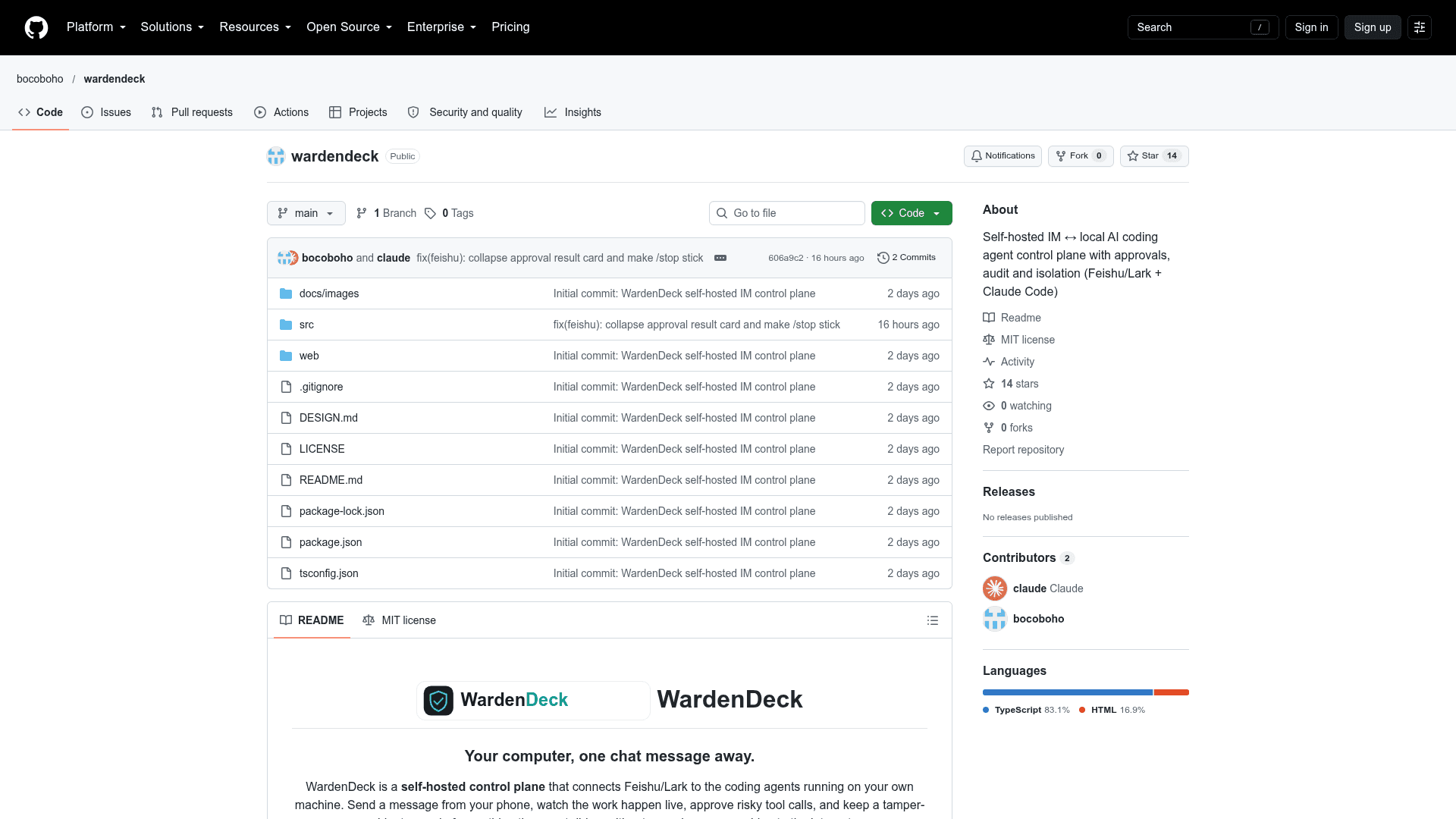Viewport: 1456px width, 819px height.
Task: Fork the repository with the Fork button
Action: pos(1081,156)
